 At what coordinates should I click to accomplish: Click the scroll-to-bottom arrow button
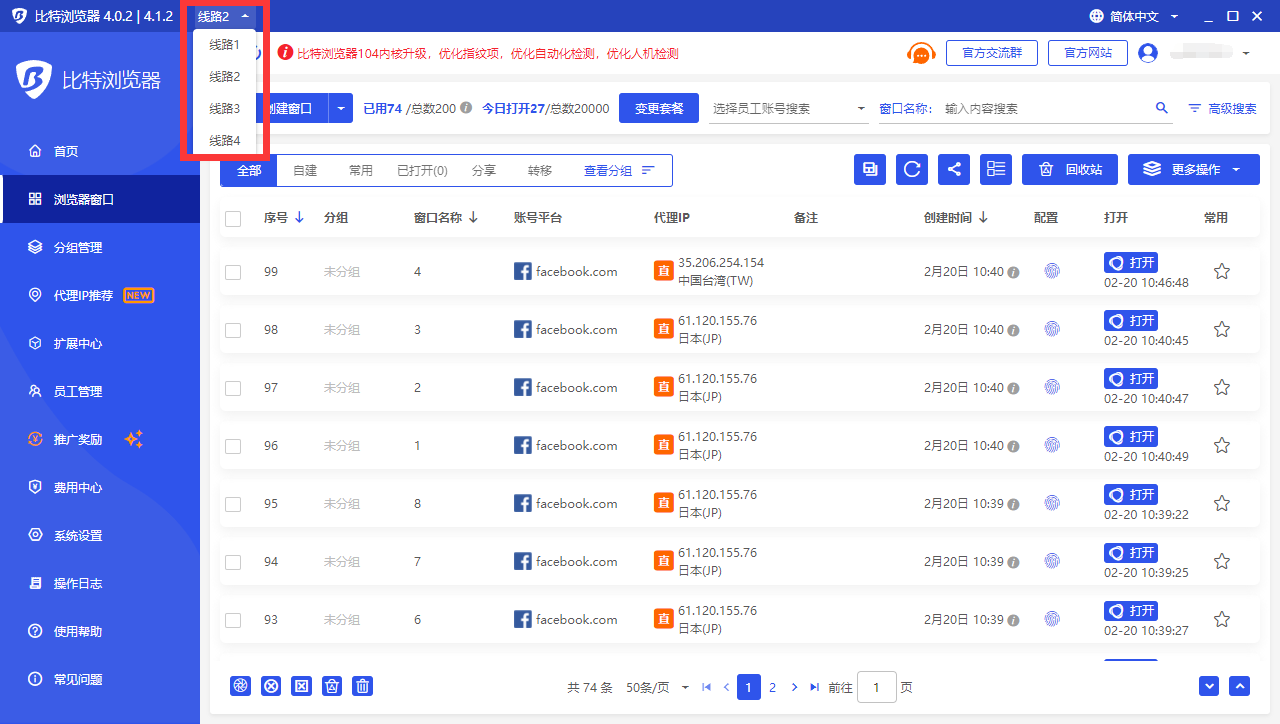point(1209,686)
